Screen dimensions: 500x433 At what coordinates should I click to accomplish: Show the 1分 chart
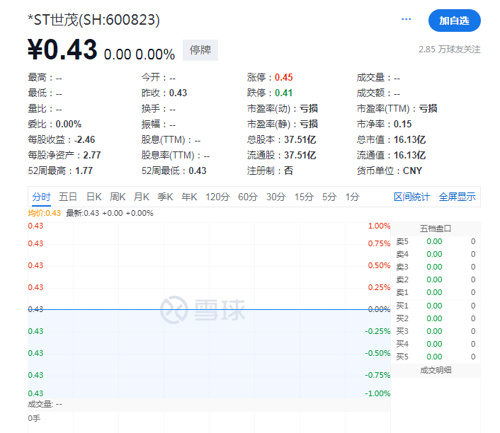point(352,197)
